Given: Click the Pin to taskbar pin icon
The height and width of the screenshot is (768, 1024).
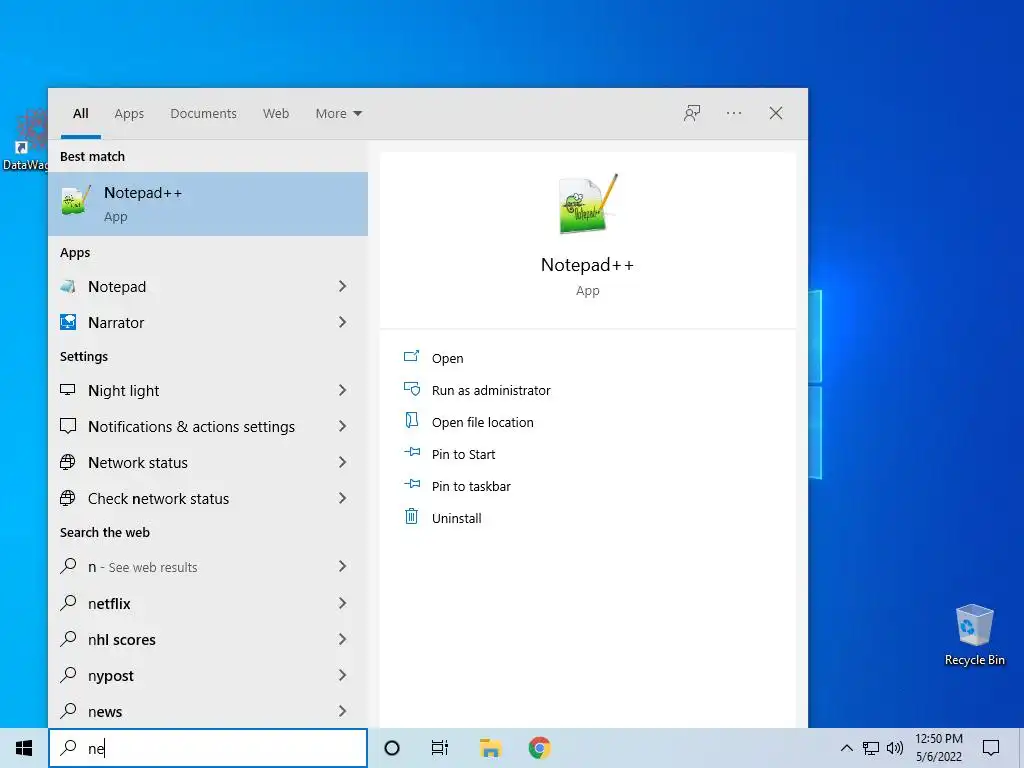Looking at the screenshot, I should coord(411,484).
